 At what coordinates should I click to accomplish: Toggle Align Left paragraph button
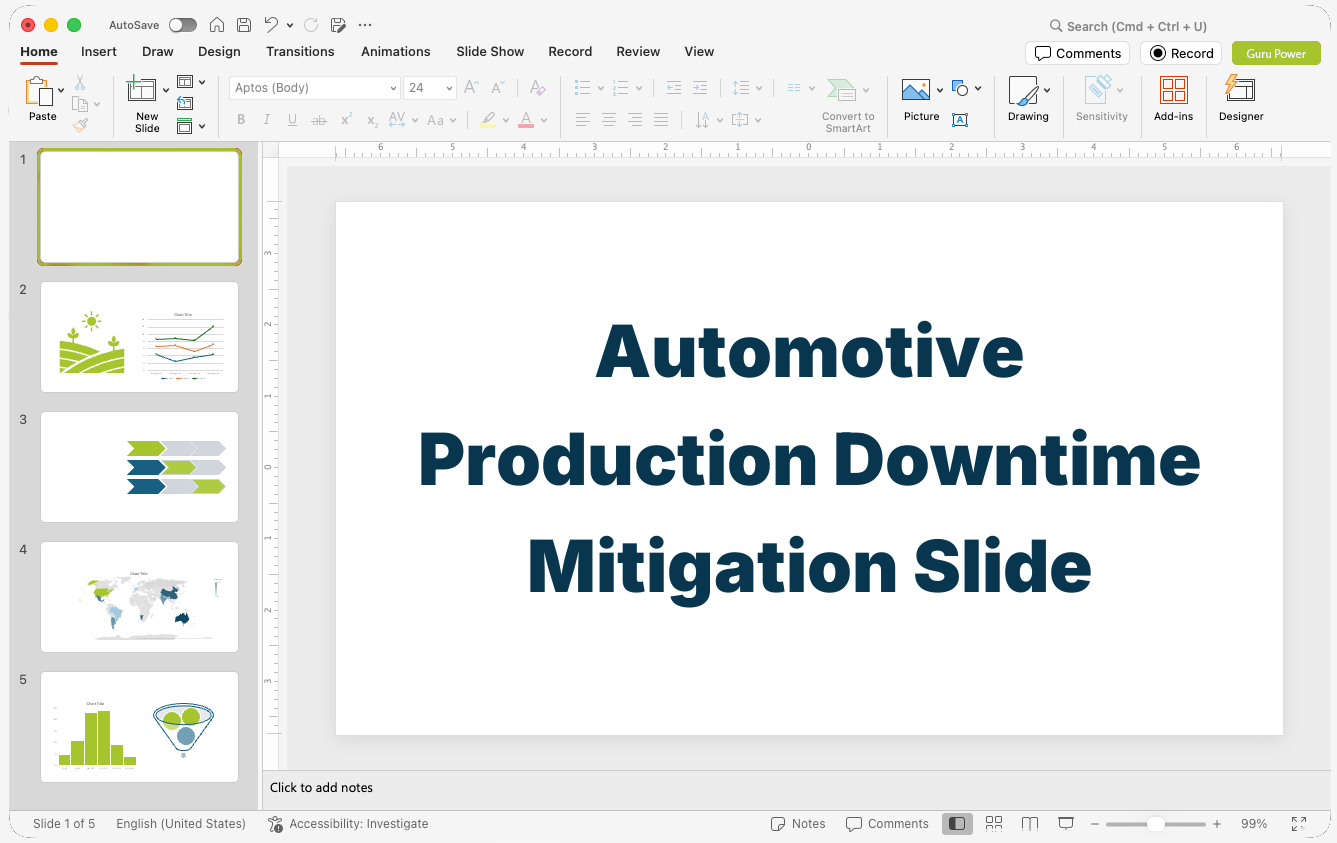pyautogui.click(x=582, y=120)
